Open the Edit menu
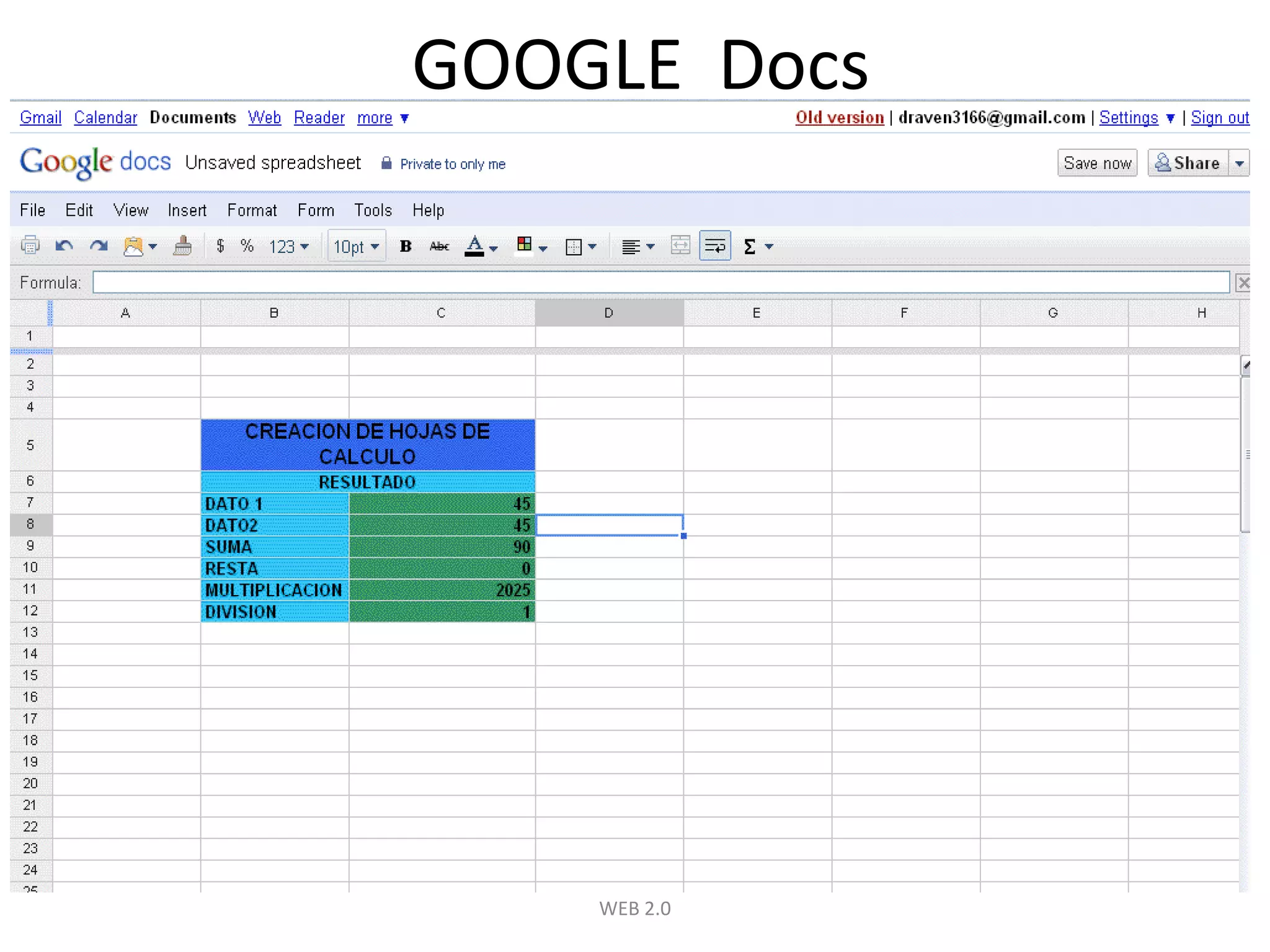The height and width of the screenshot is (952, 1270). pos(79,210)
